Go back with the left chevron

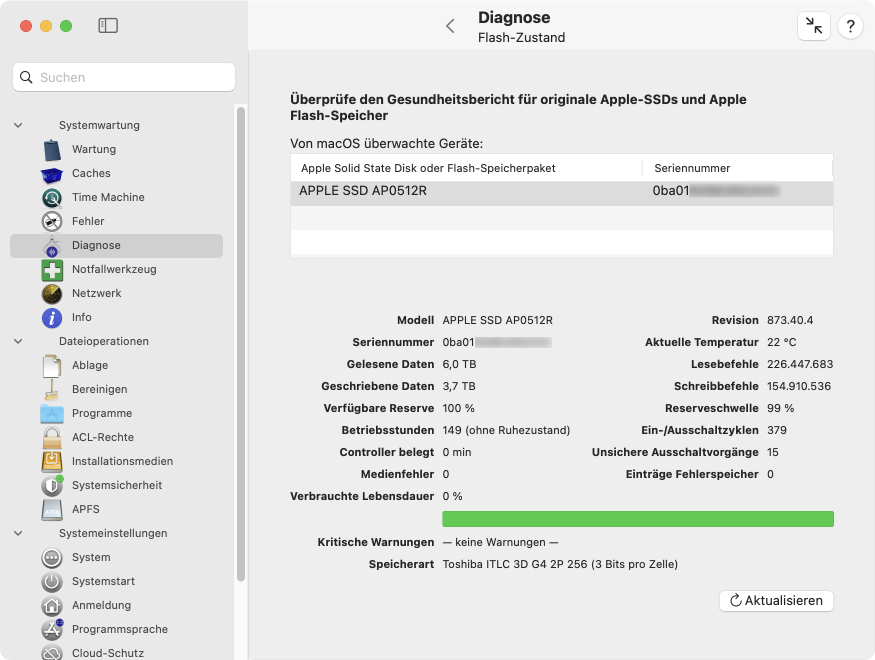[x=450, y=26]
